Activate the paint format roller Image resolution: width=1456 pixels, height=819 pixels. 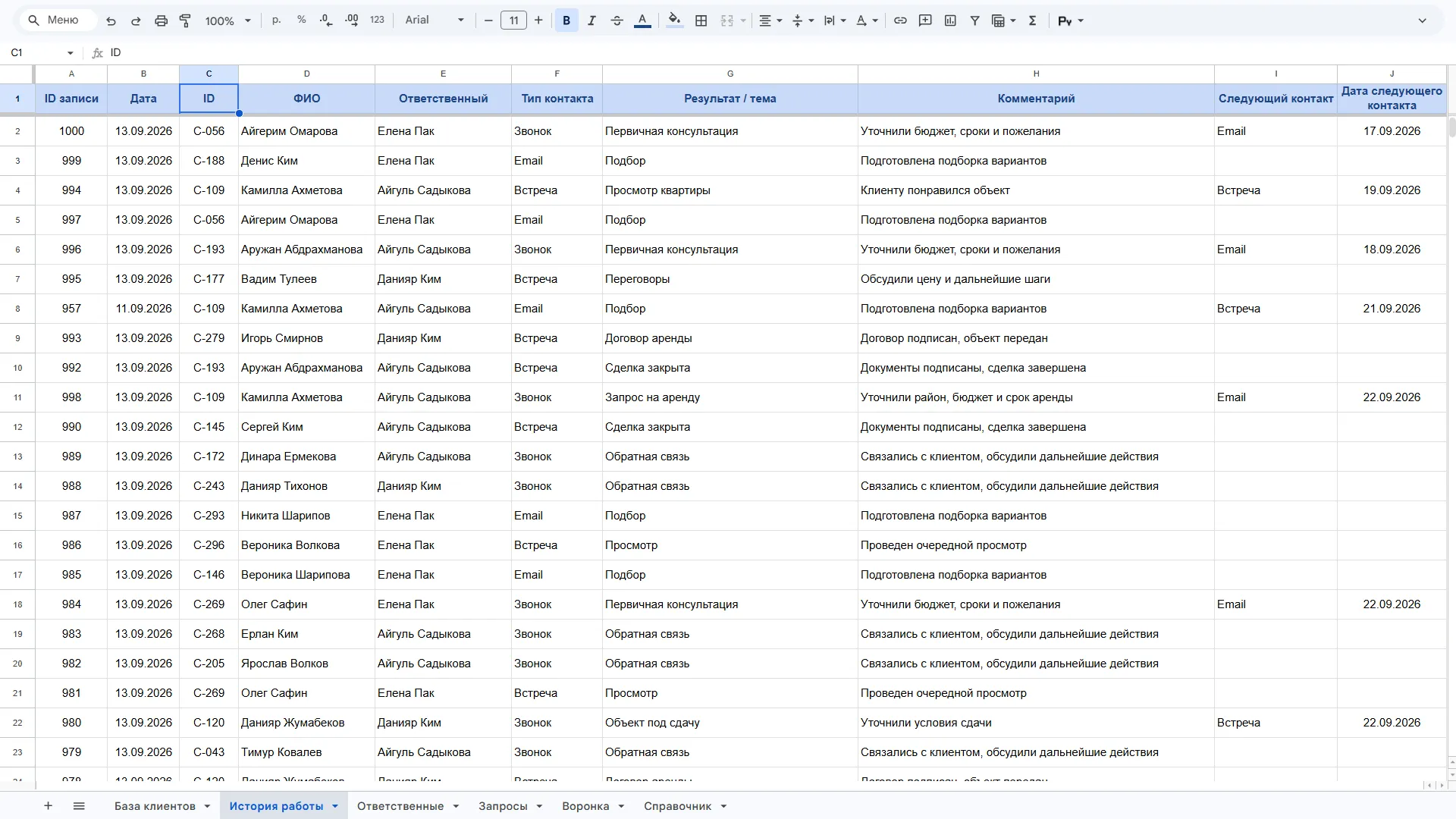[x=185, y=20]
